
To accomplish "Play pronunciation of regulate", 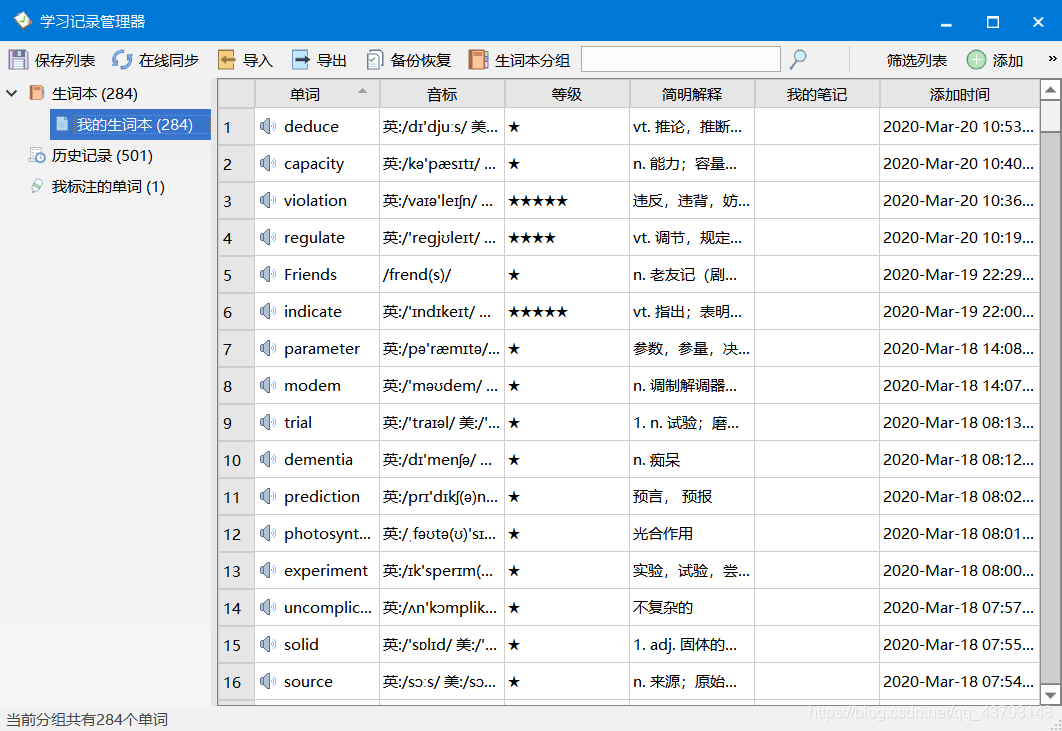I will point(268,237).
